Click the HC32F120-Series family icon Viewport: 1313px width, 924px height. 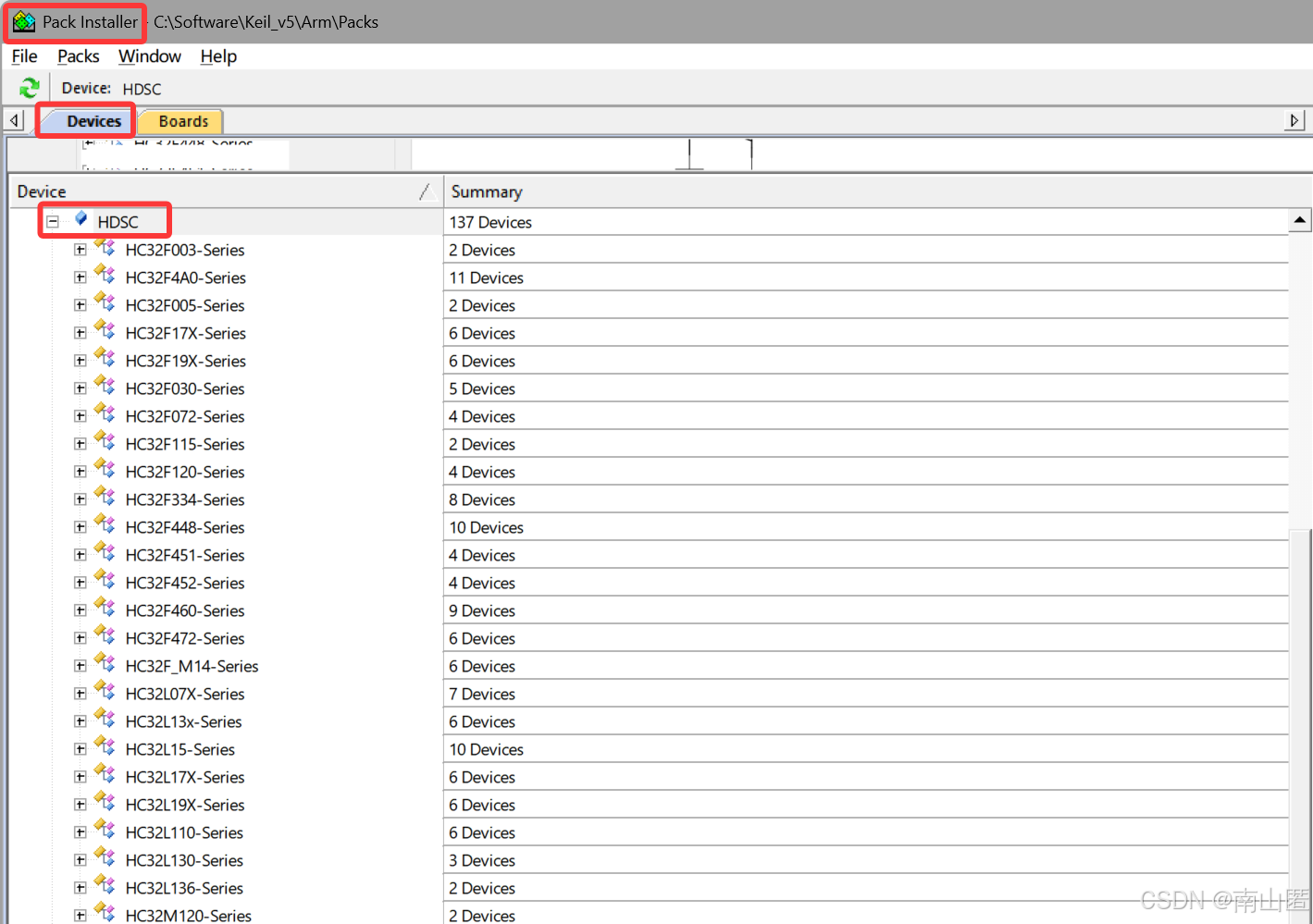105,470
